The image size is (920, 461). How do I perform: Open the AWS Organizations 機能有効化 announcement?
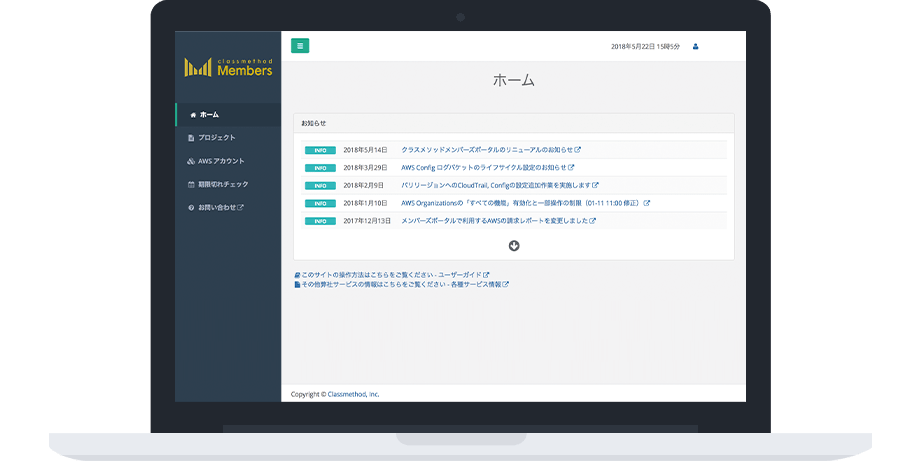(x=520, y=203)
